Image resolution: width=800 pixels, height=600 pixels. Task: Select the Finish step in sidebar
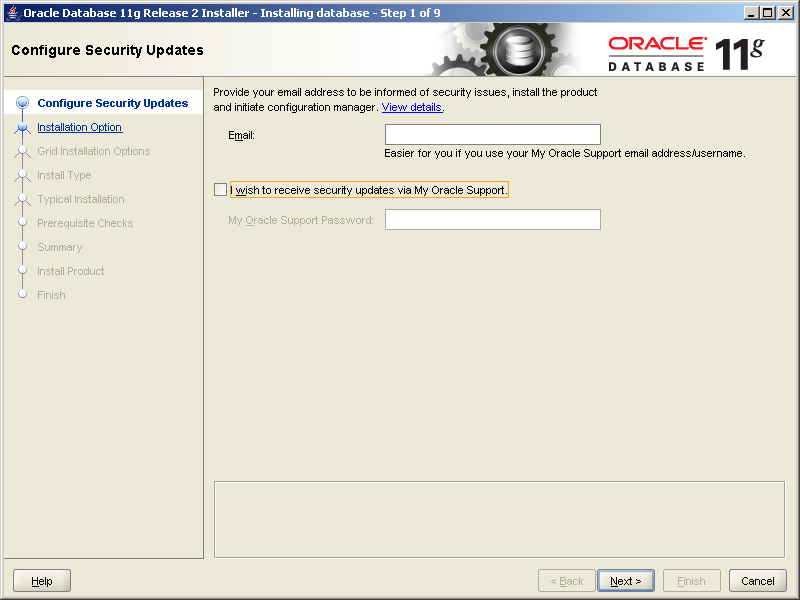[x=51, y=295]
